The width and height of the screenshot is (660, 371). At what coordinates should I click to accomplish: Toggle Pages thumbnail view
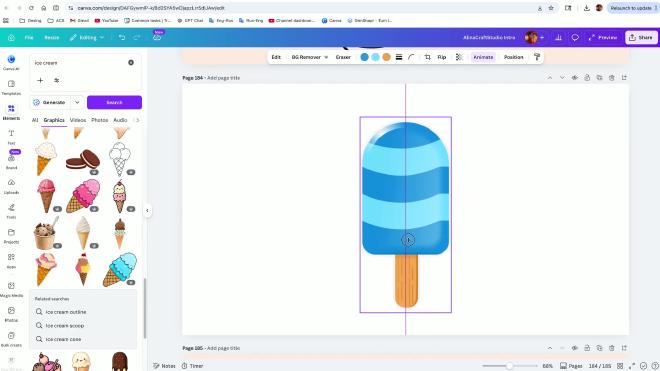point(571,366)
